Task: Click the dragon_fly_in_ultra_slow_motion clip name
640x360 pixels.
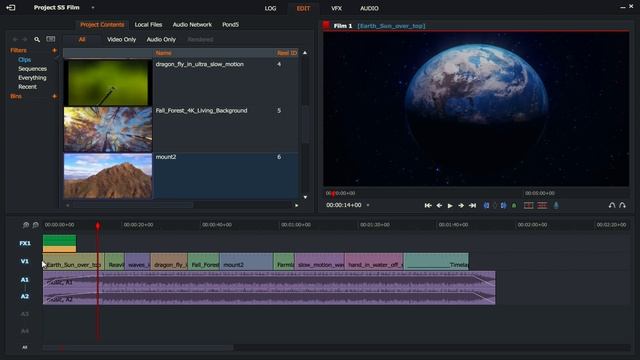Action: [x=200, y=64]
